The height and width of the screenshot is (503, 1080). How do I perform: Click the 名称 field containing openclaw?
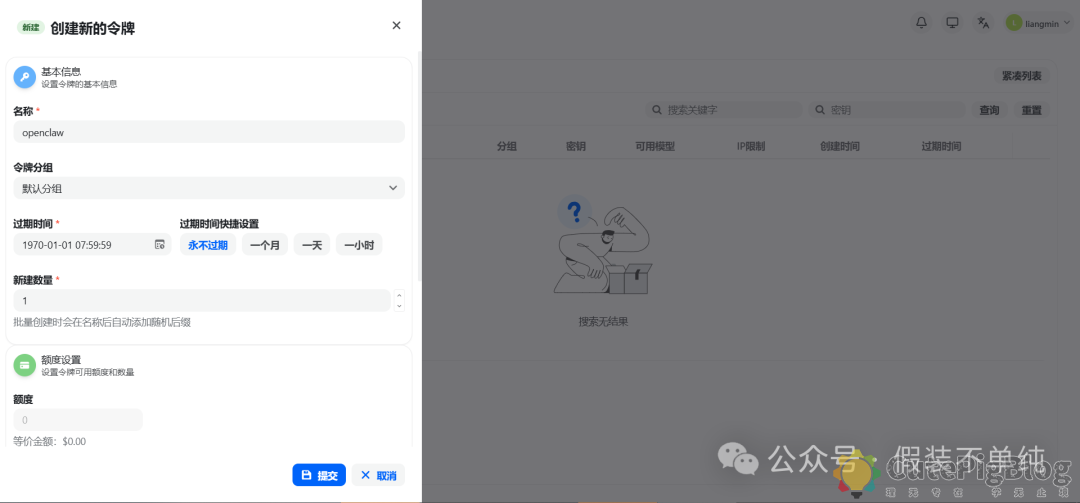[x=209, y=132]
